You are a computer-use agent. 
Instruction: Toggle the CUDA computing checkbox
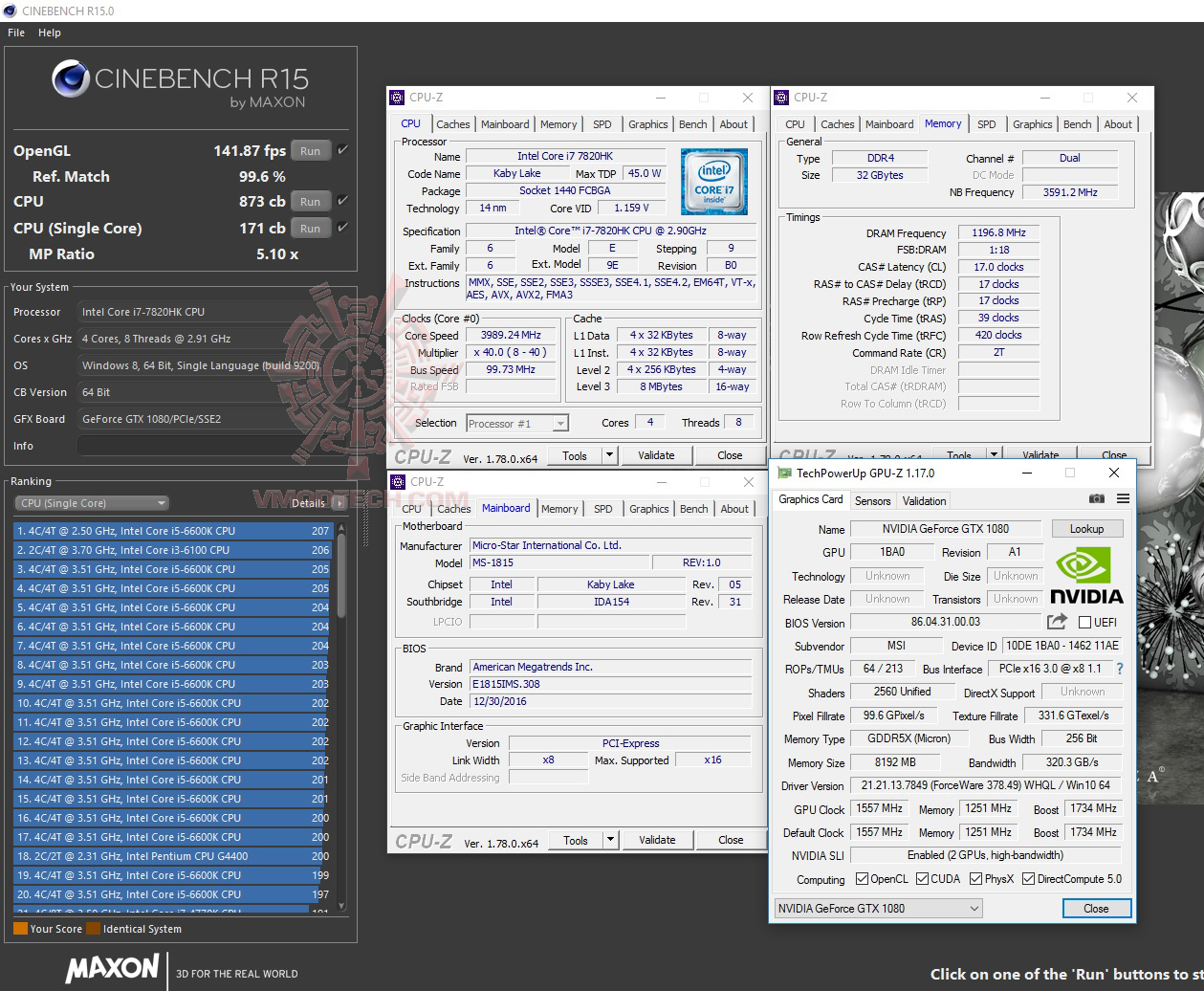922,879
